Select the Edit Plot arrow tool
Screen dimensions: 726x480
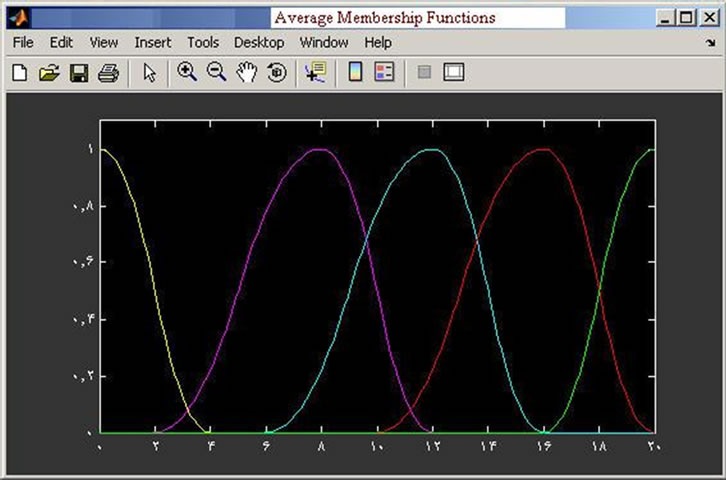click(149, 73)
